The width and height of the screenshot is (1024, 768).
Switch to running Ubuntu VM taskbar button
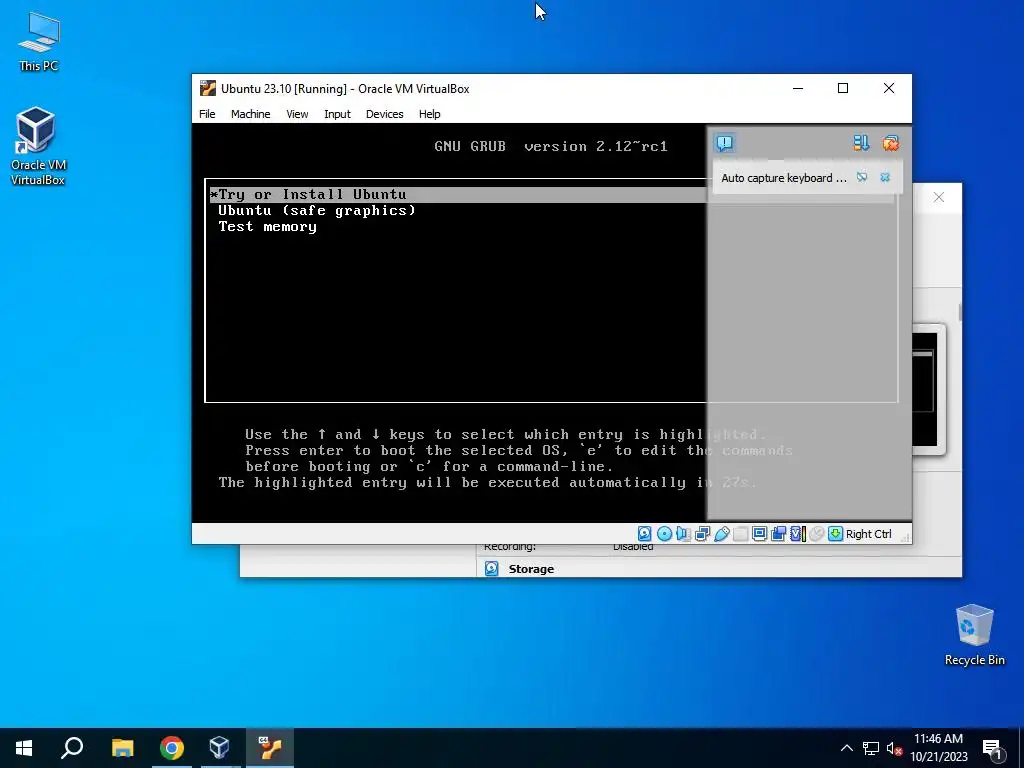click(270, 748)
